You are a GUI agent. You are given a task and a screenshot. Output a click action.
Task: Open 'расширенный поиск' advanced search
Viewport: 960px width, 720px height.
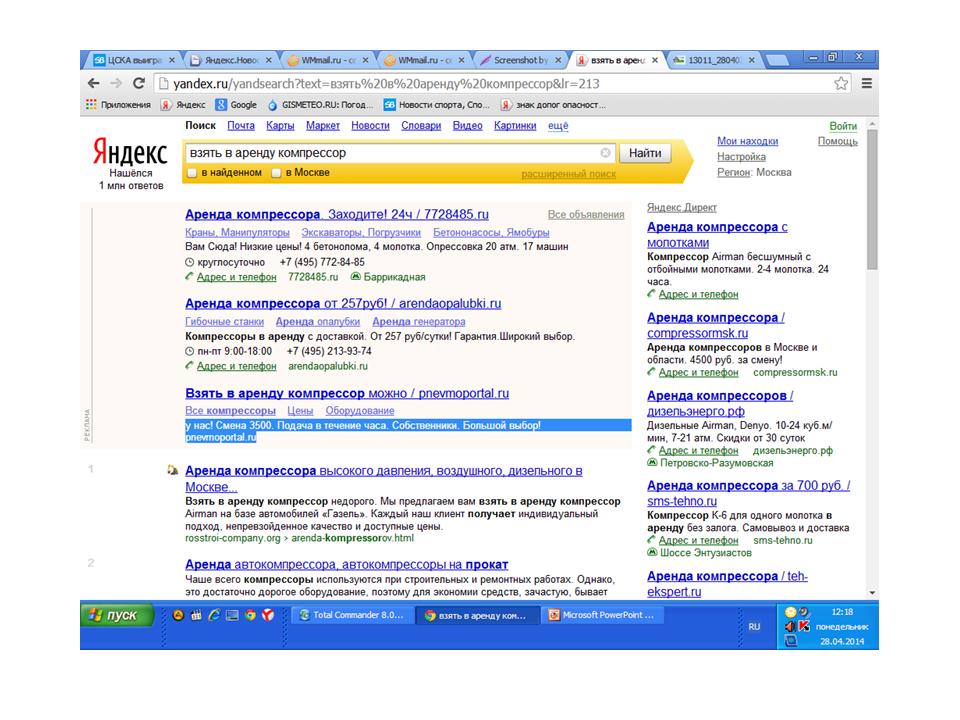click(568, 174)
